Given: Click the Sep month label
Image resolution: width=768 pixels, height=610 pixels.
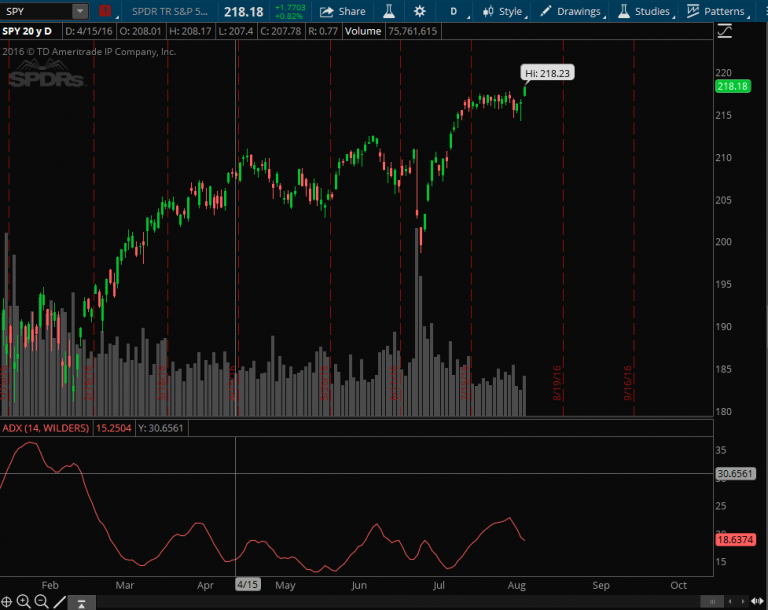Looking at the screenshot, I should (x=601, y=585).
